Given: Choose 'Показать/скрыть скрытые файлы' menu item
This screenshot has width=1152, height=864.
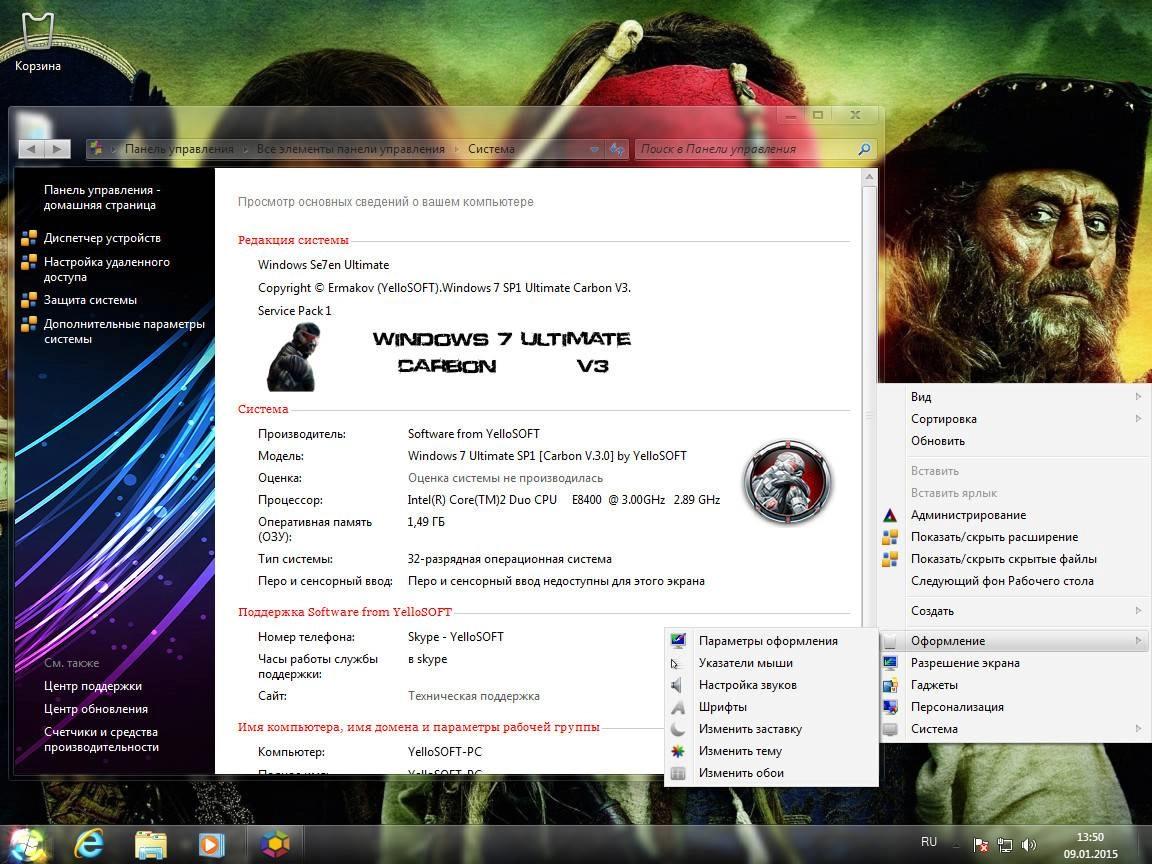Looking at the screenshot, I should pyautogui.click(x=1014, y=559).
